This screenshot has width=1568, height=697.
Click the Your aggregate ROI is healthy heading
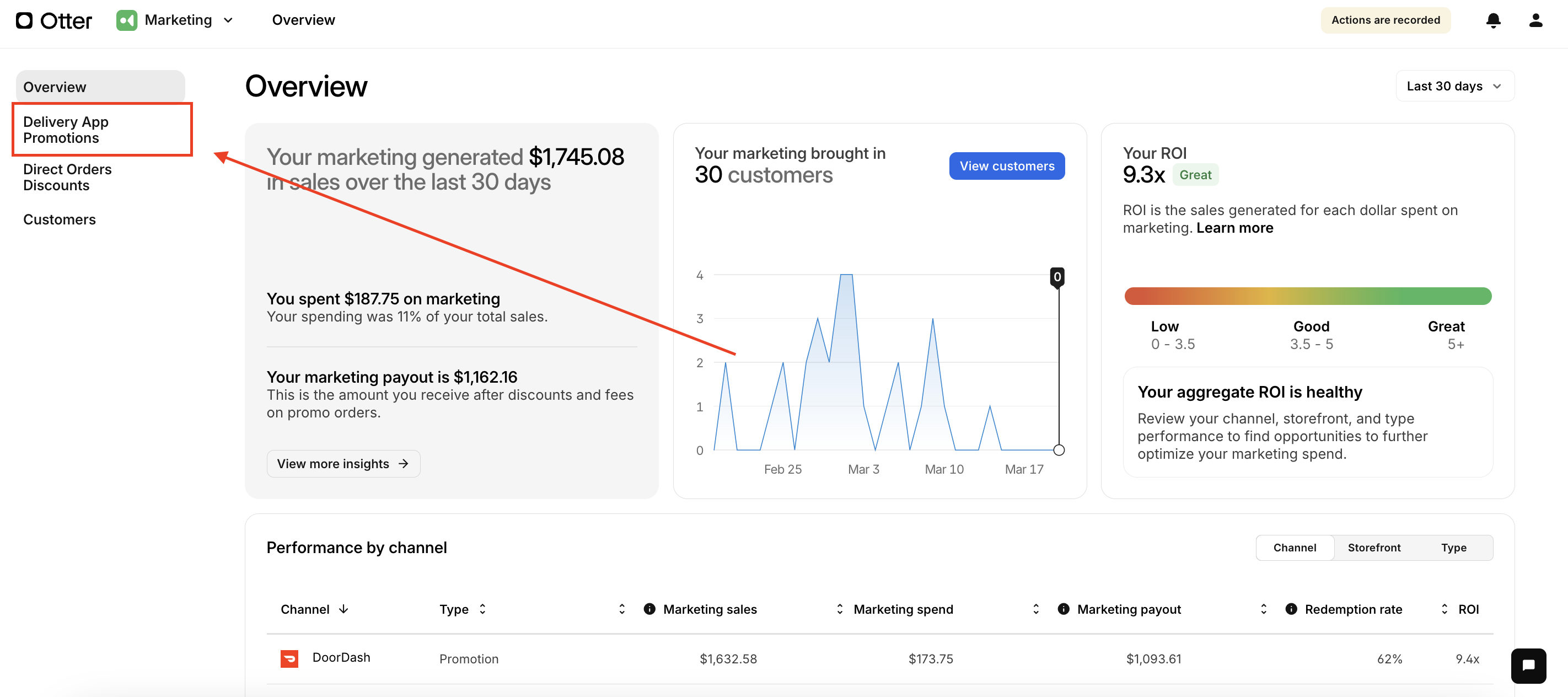tap(1249, 392)
